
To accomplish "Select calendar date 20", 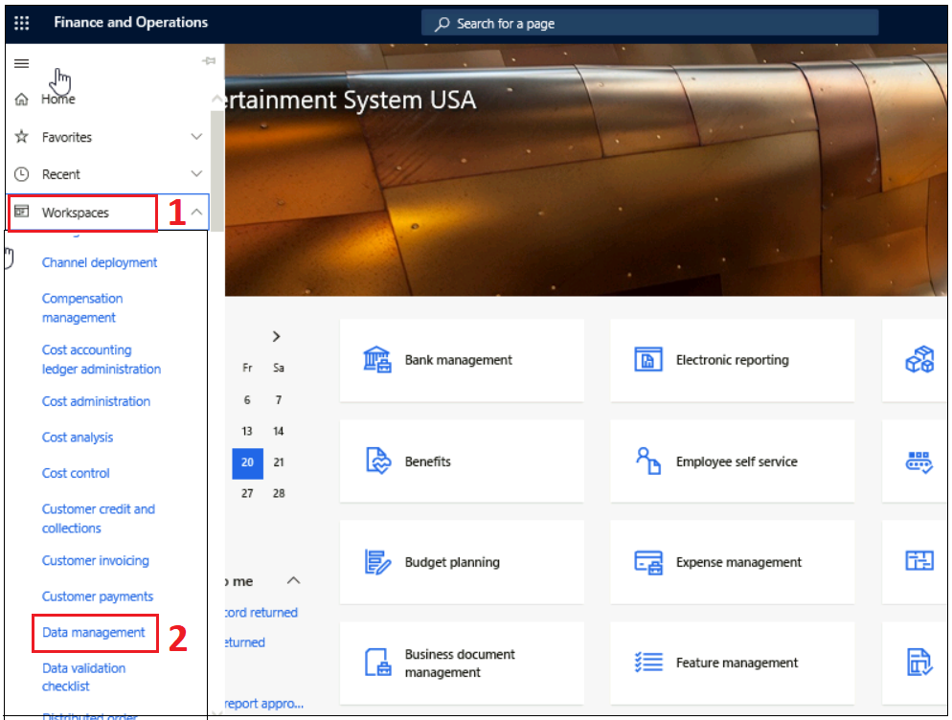I will coord(247,462).
